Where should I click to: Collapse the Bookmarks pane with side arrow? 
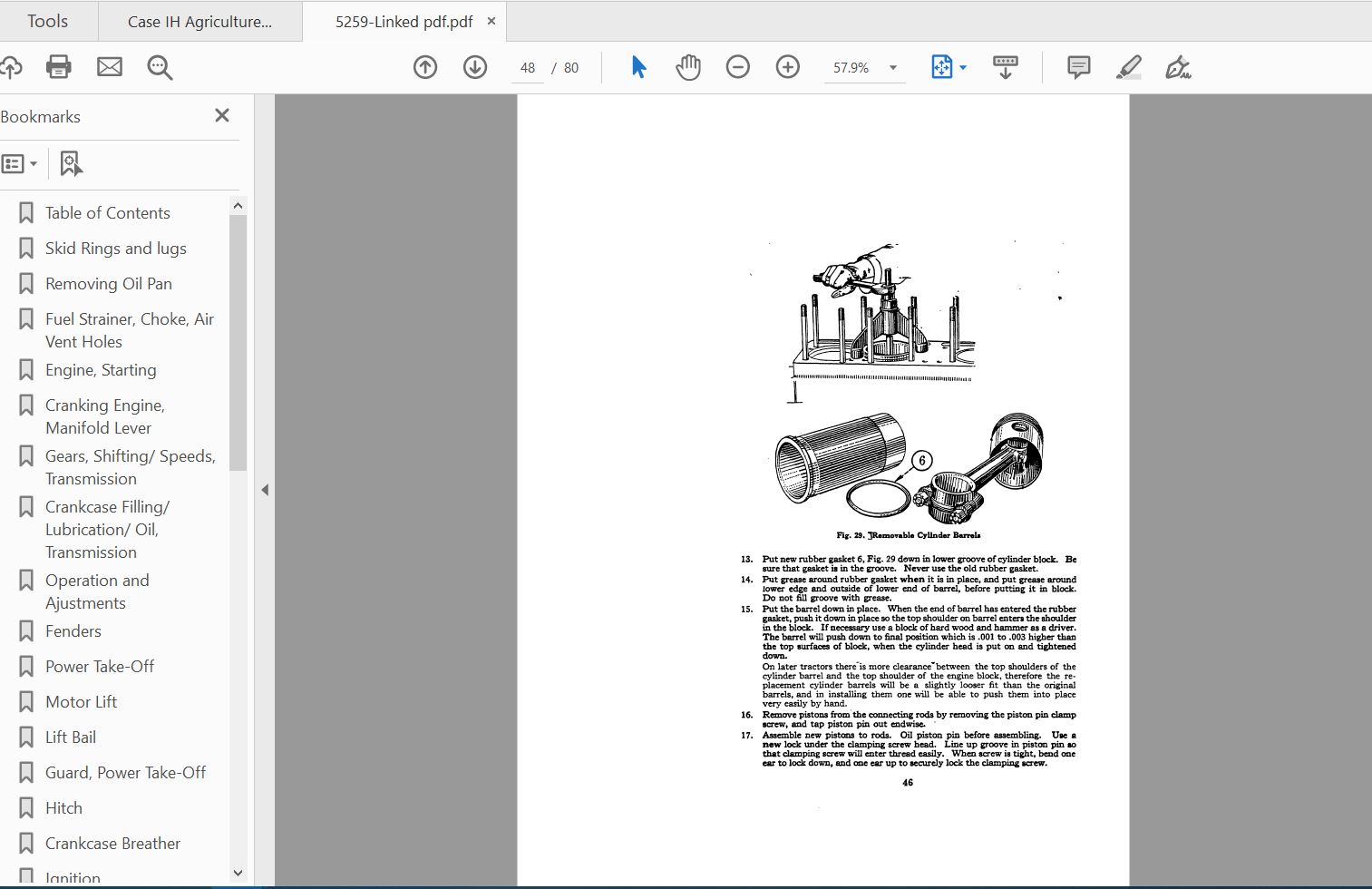(265, 490)
